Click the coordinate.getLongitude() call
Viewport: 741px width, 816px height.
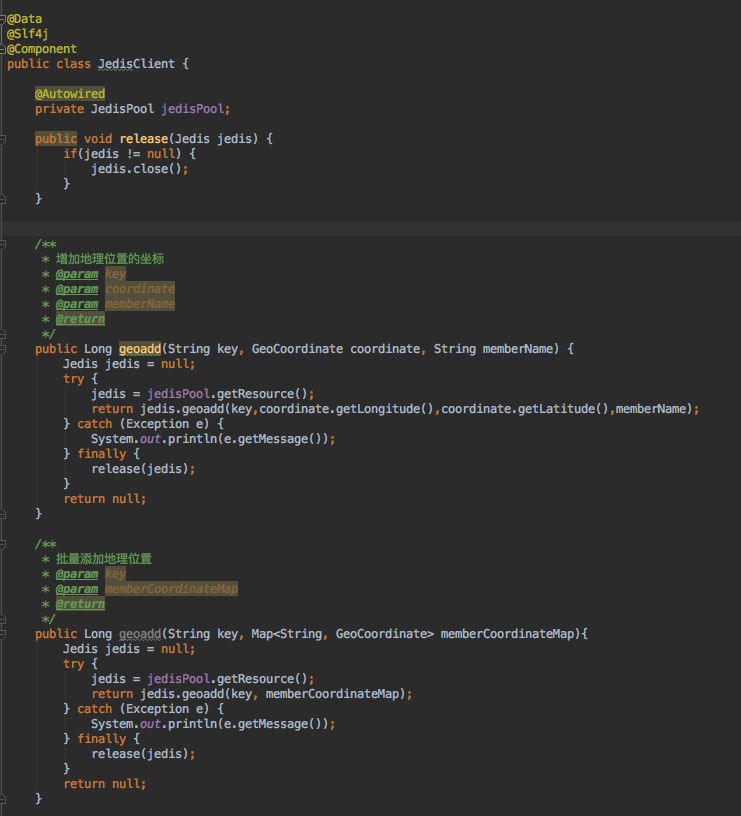(347, 409)
